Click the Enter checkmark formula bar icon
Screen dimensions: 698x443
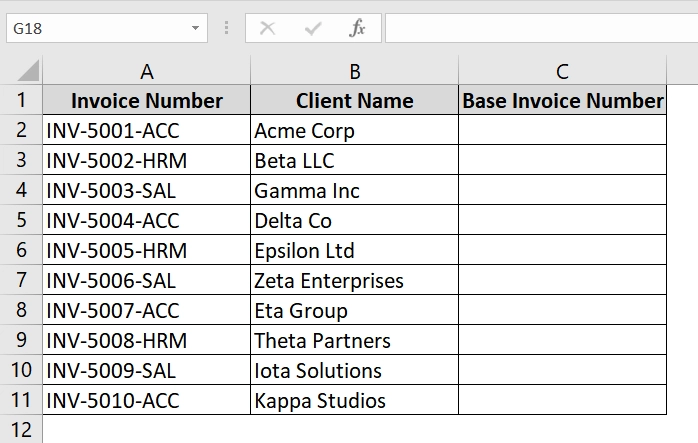point(313,28)
